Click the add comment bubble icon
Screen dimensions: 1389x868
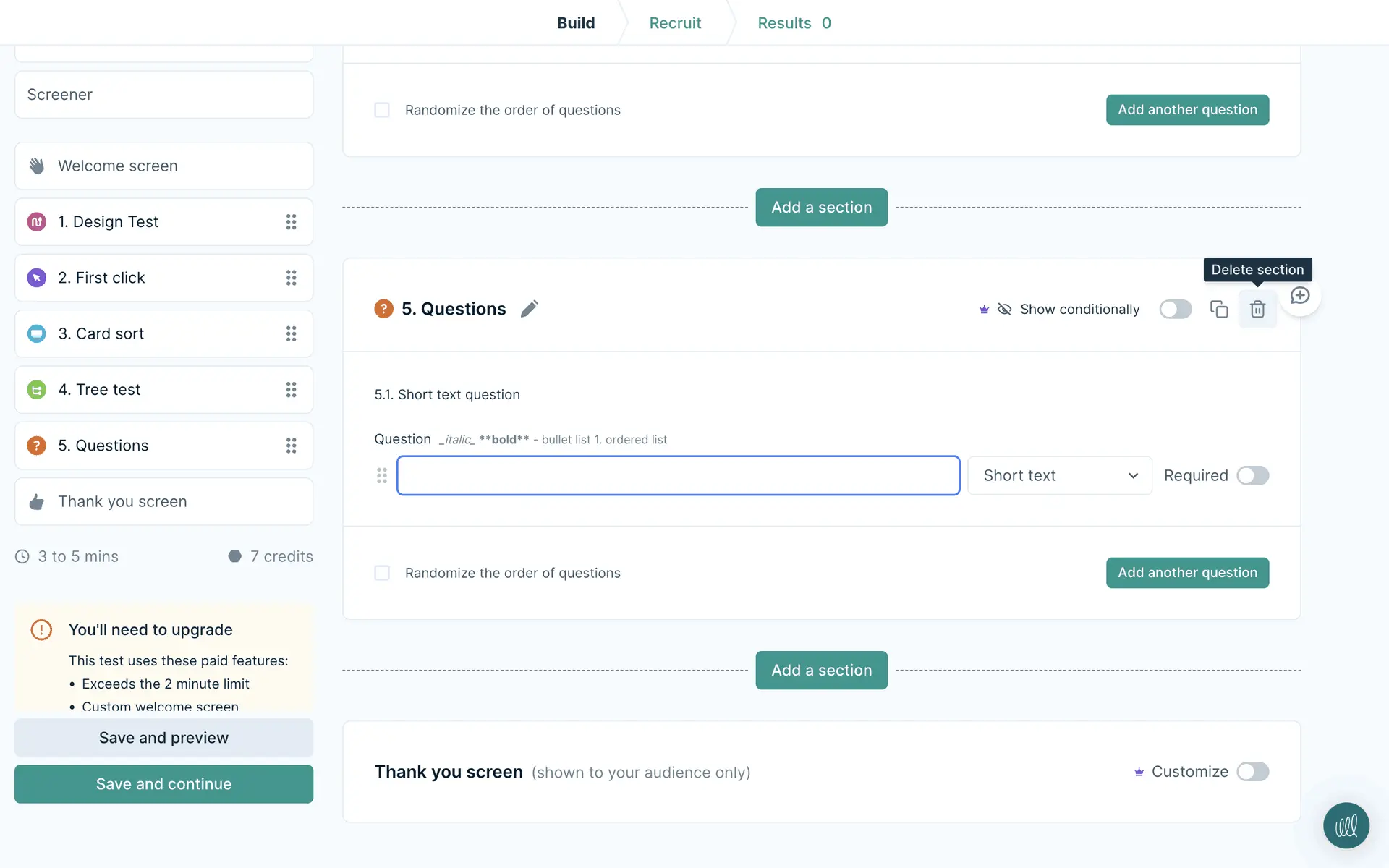[x=1300, y=296]
